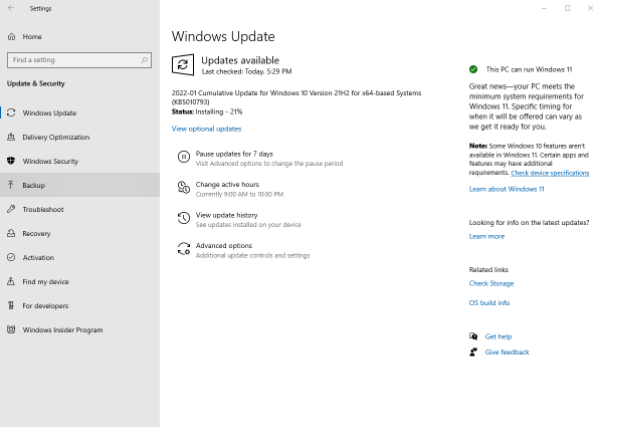Screen dimensions: 620x427
Task: Click the Windows Insider Program icon
Action: pos(11,330)
